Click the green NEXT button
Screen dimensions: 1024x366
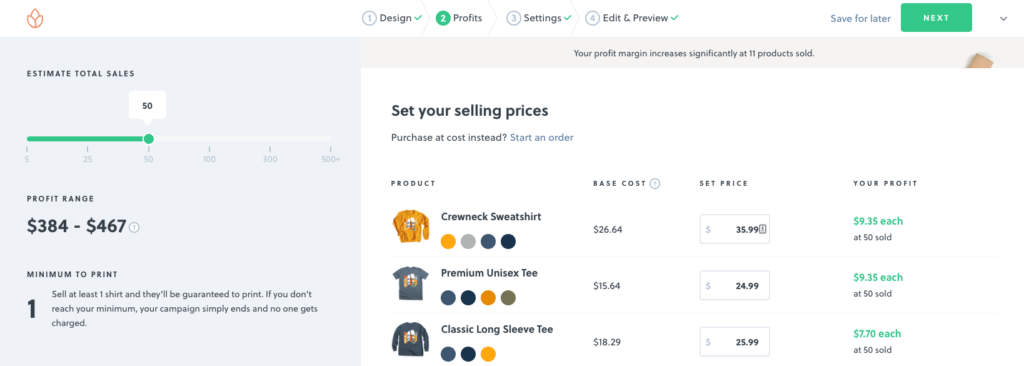click(936, 18)
